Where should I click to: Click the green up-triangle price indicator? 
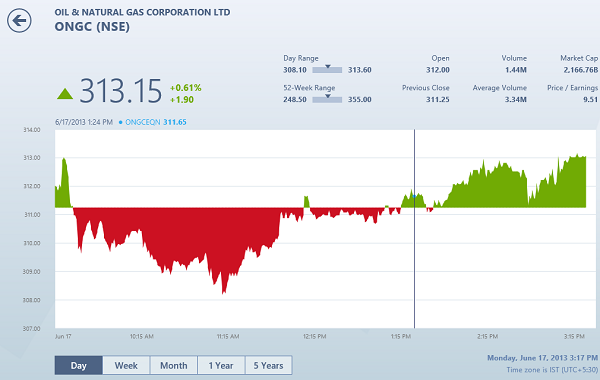click(x=65, y=94)
